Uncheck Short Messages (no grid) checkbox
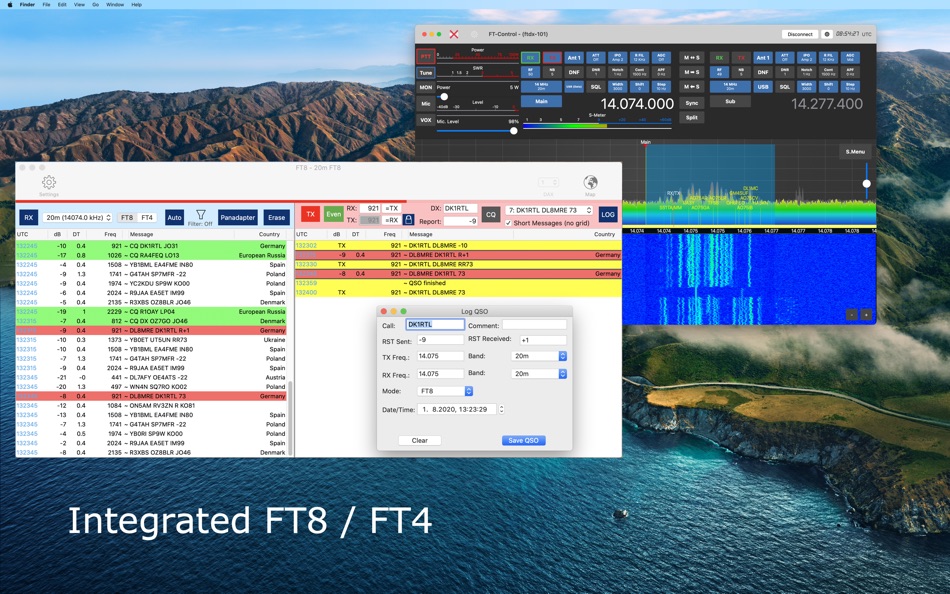950x594 pixels. (508, 223)
